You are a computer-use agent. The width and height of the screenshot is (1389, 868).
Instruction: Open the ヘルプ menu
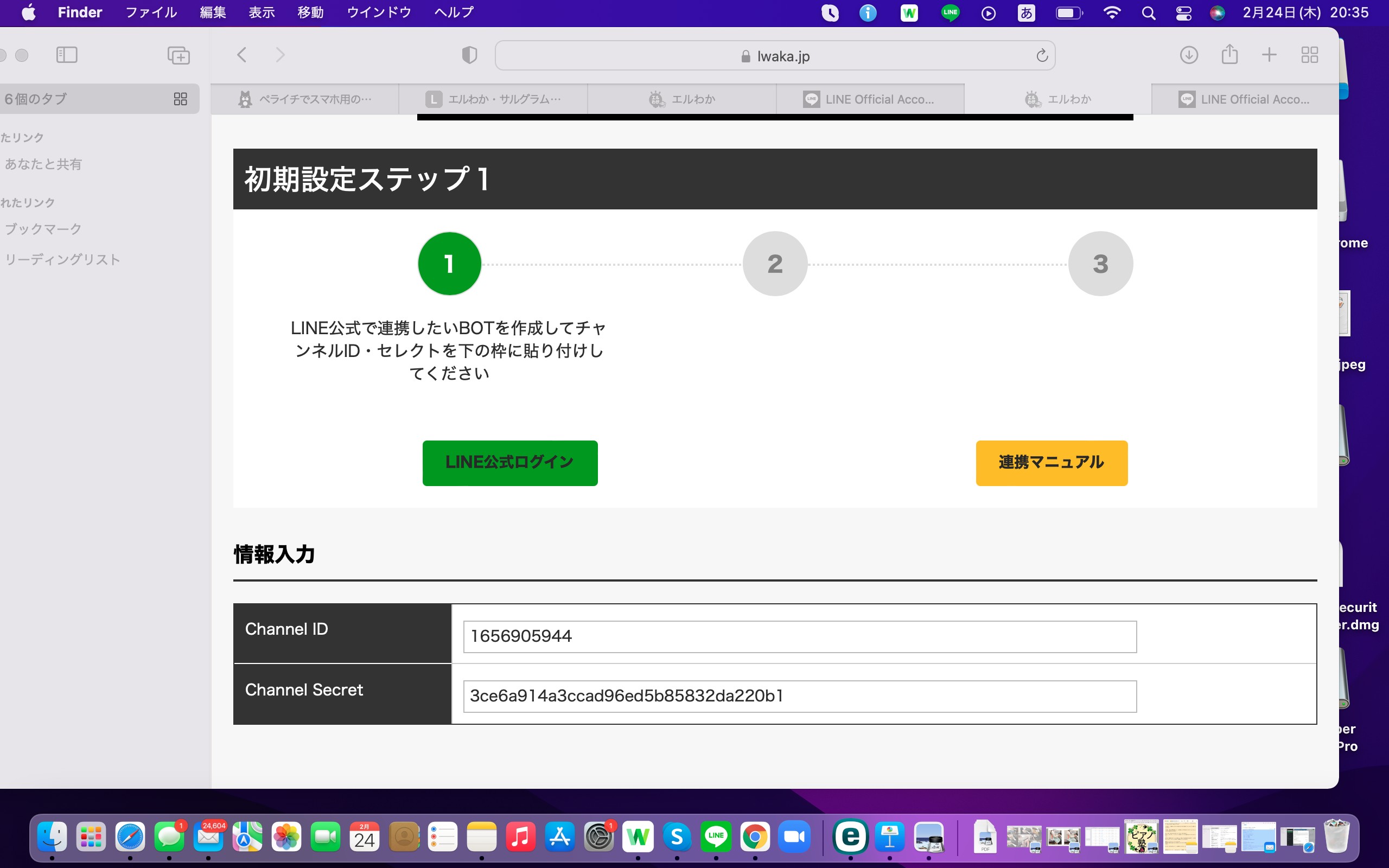pos(454,12)
